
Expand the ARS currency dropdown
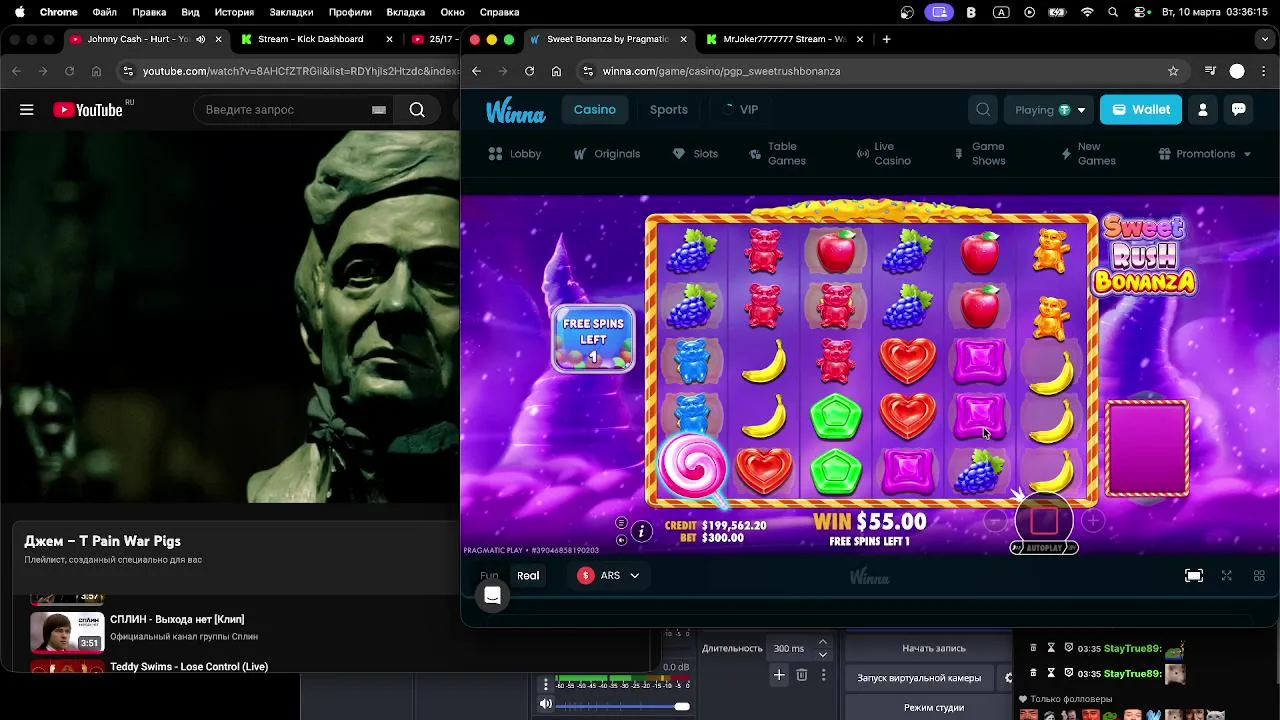(x=610, y=576)
